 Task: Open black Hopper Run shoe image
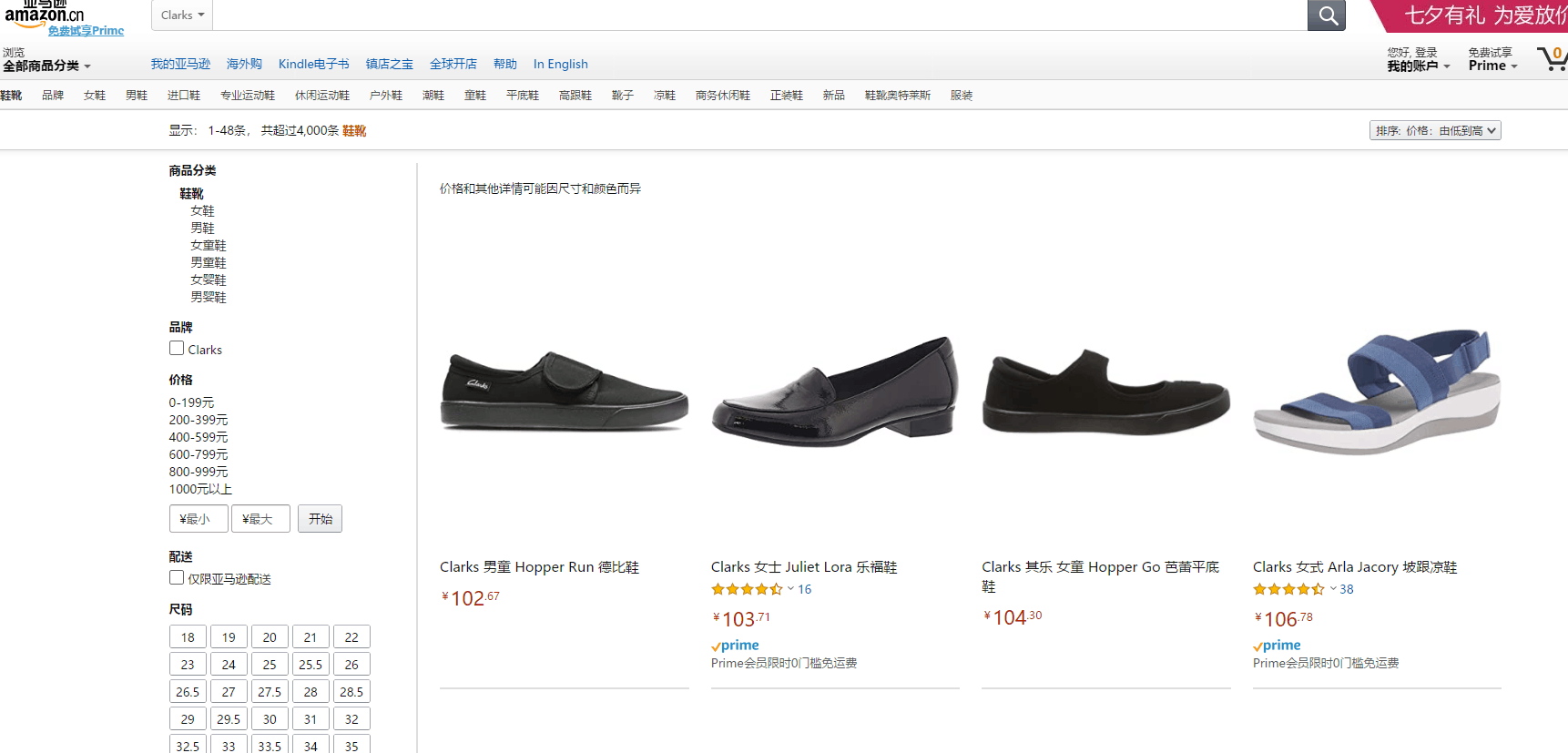coord(565,390)
